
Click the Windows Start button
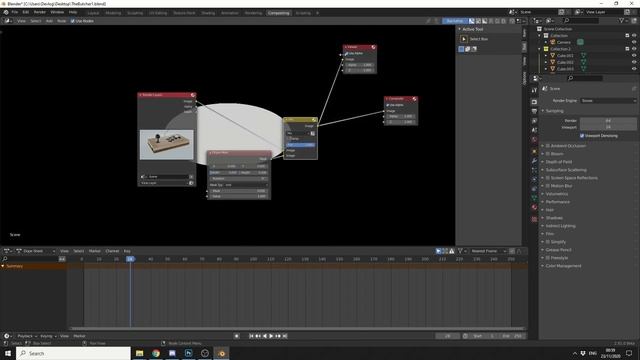coord(8,353)
